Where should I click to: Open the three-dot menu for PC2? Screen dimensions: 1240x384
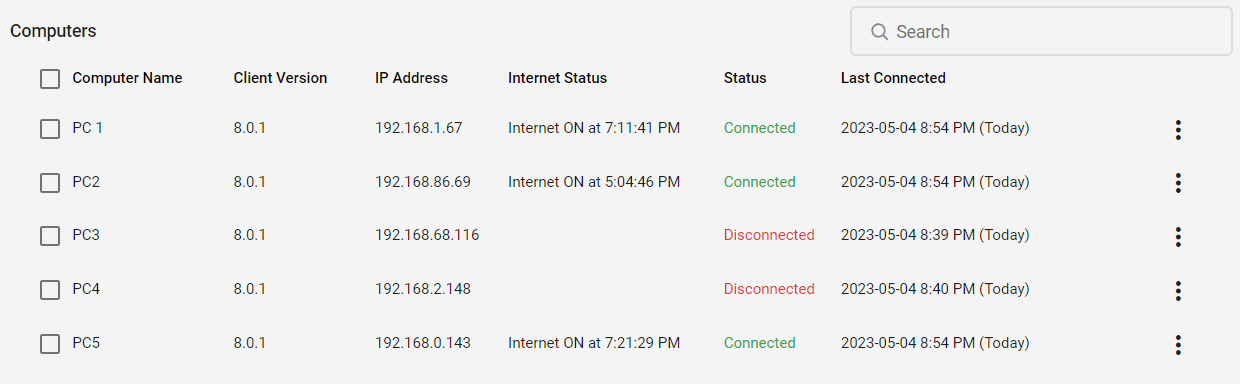[1178, 183]
